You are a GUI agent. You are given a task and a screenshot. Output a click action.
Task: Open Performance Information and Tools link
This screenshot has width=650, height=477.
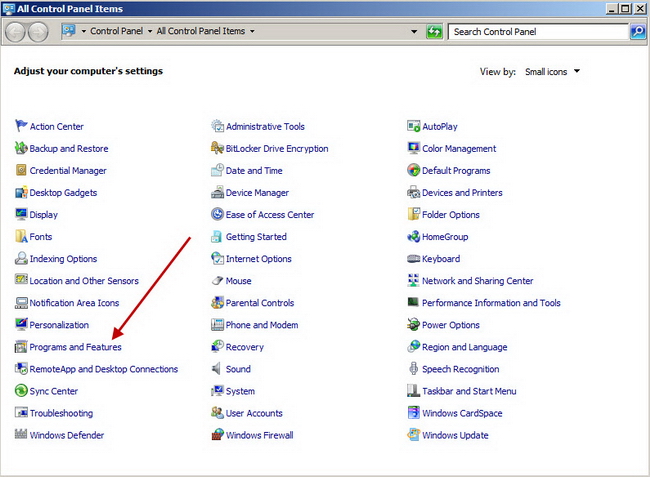pyautogui.click(x=491, y=303)
